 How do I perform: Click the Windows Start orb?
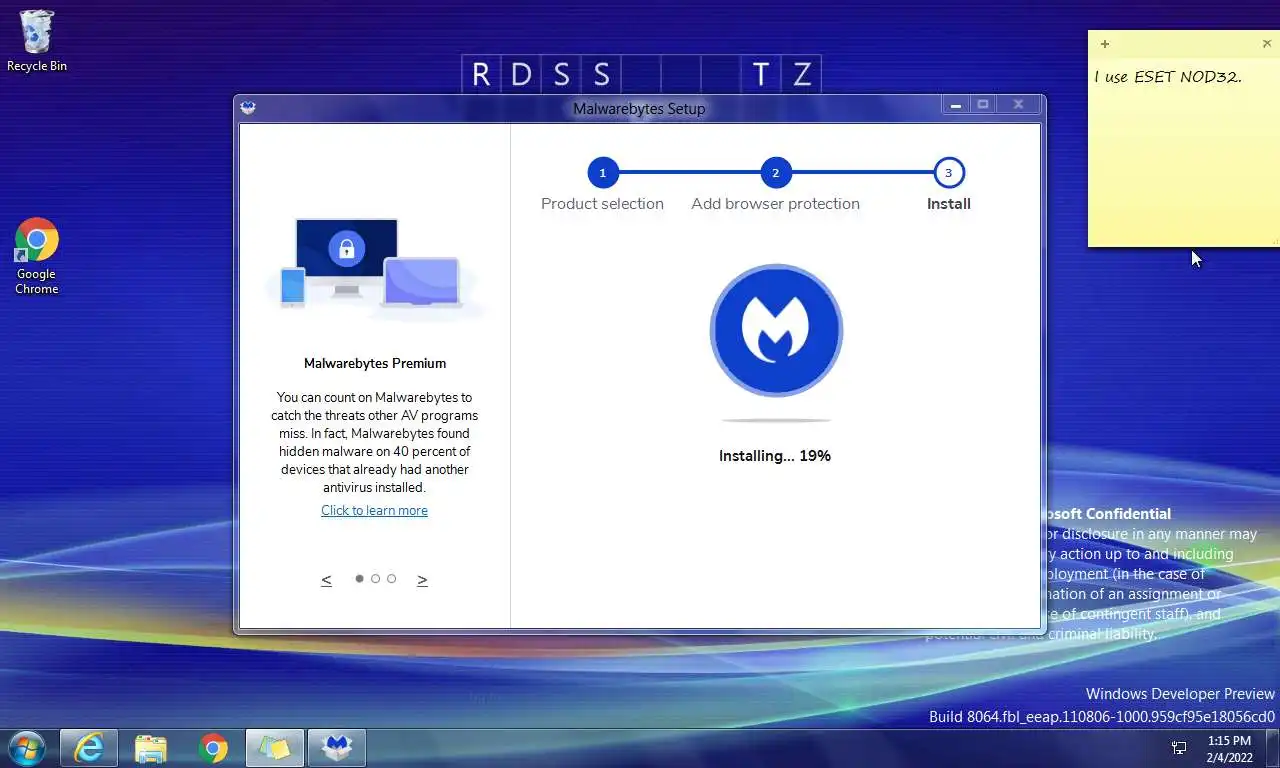26,747
